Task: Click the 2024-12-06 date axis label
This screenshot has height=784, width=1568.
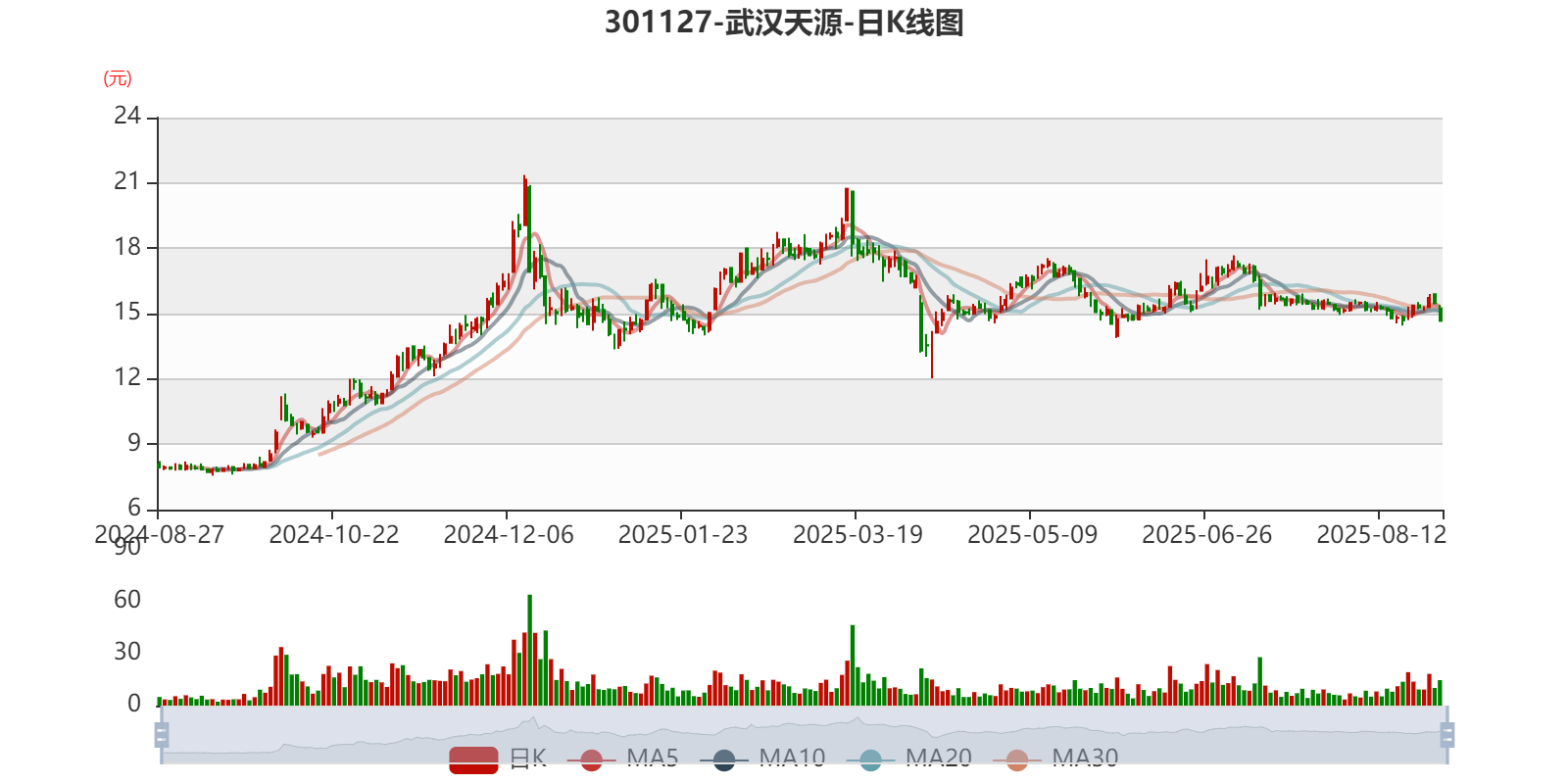Action: (509, 534)
